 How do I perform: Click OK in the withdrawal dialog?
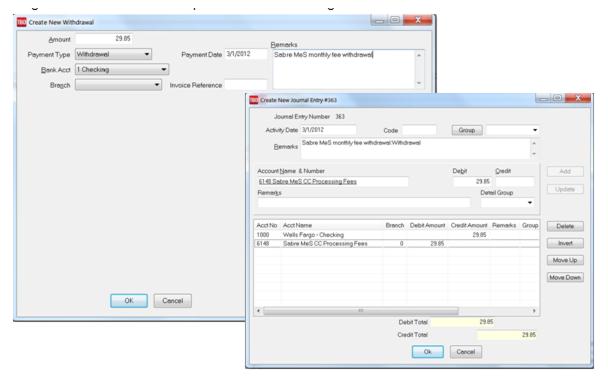[129, 301]
